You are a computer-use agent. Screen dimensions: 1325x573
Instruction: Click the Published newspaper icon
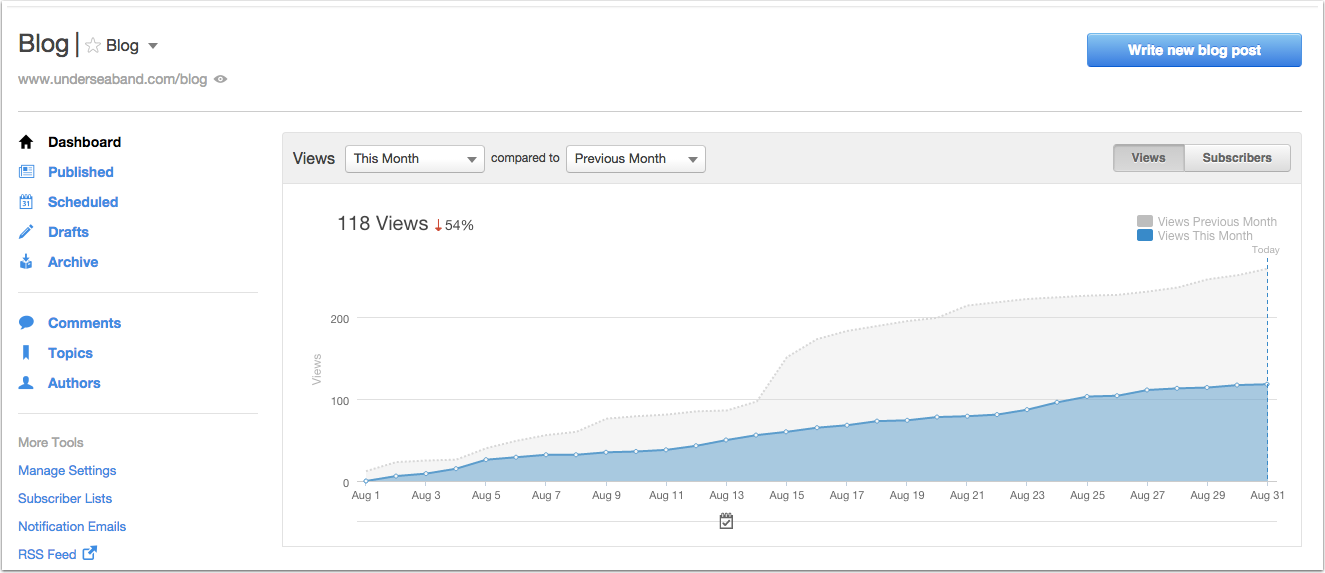[x=26, y=172]
